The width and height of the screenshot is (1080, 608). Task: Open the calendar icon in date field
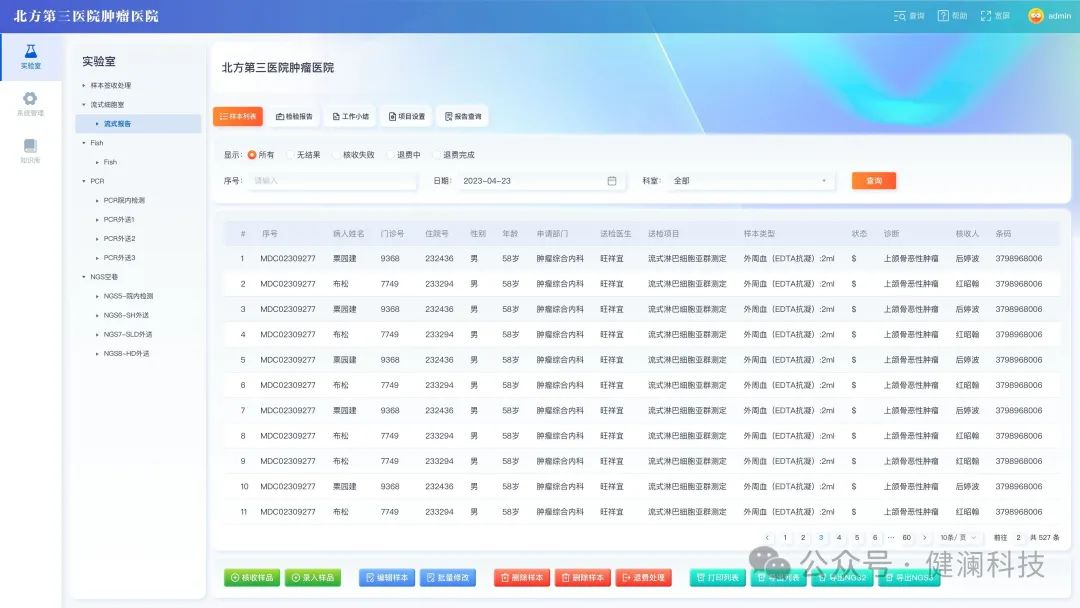[x=612, y=181]
